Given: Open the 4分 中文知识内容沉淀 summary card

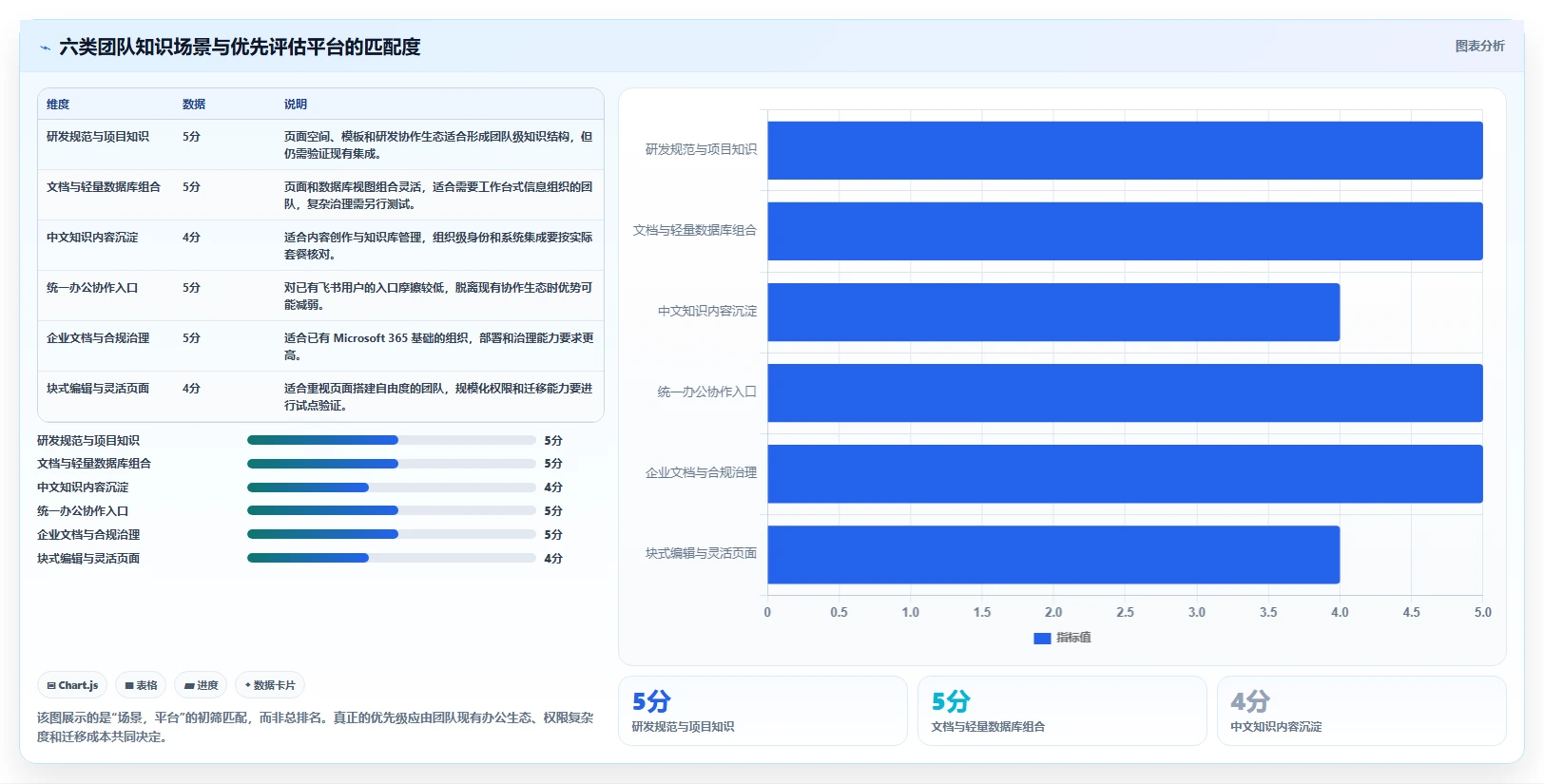Looking at the screenshot, I should tap(1361, 711).
